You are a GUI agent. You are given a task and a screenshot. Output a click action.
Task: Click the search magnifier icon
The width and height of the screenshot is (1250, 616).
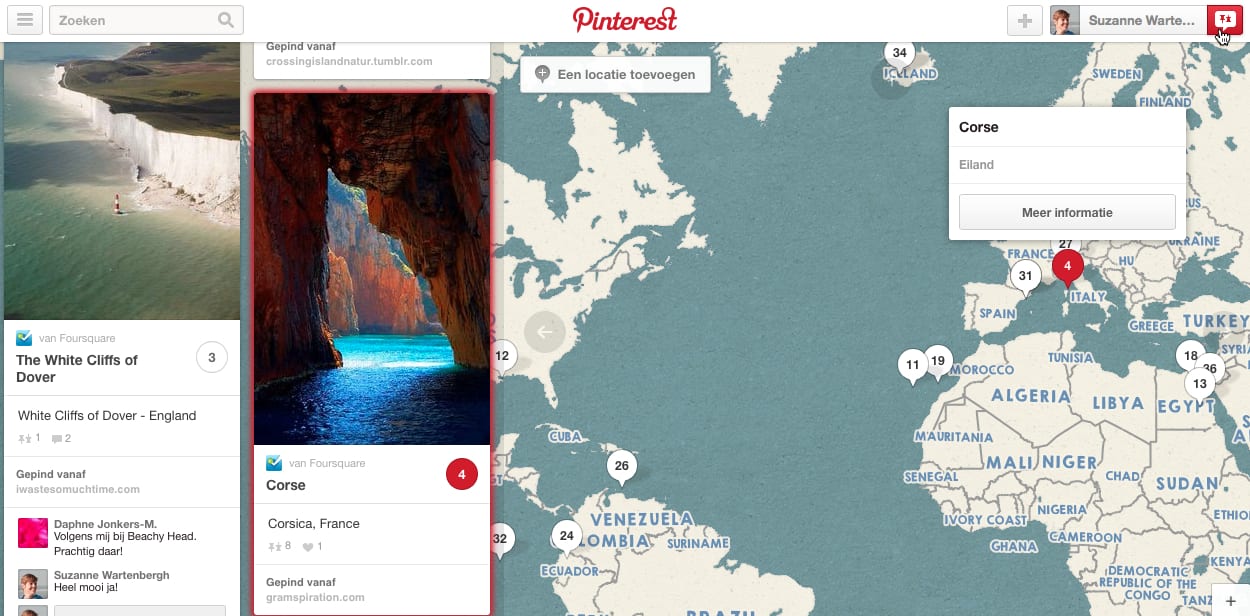tap(227, 20)
